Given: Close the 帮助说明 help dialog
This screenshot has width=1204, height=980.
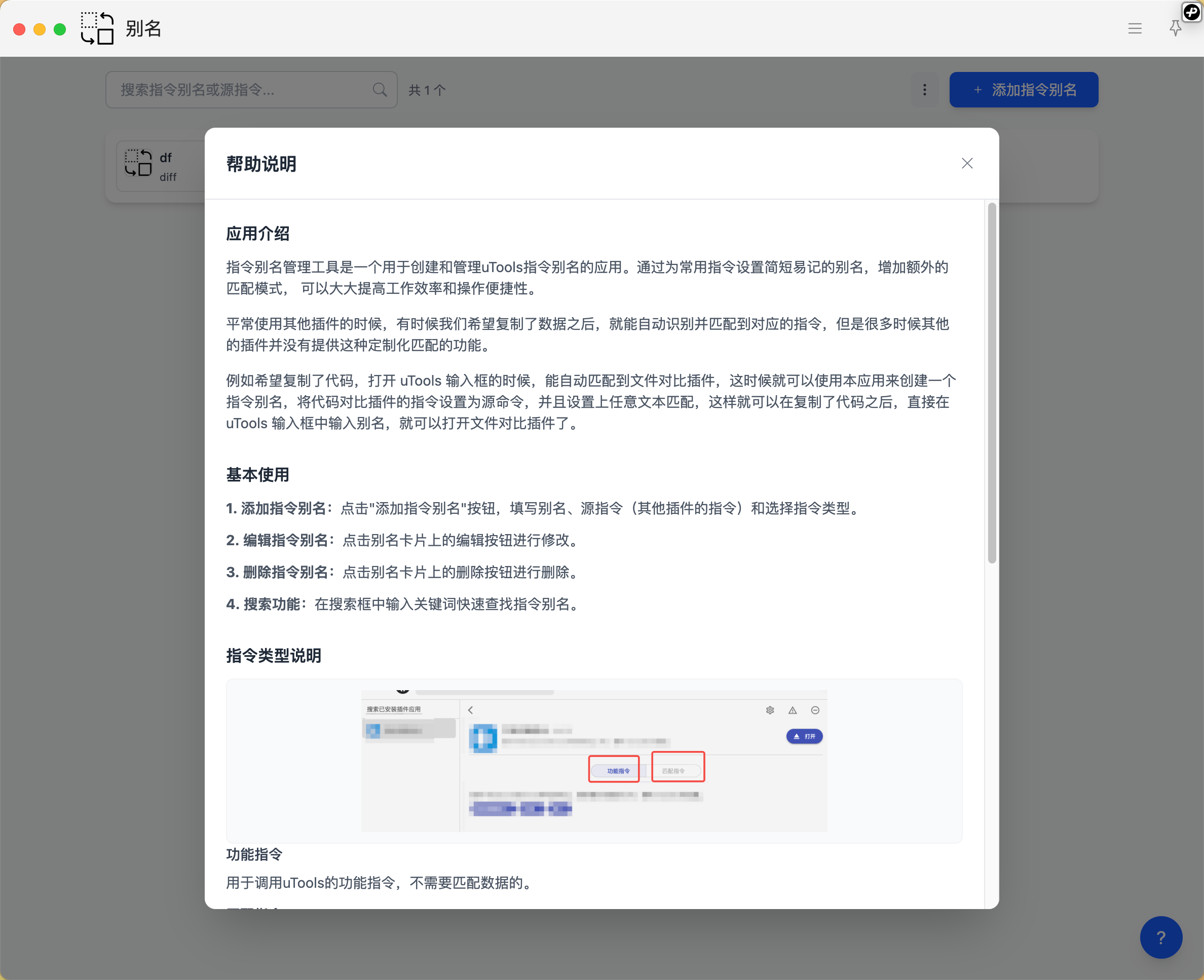Looking at the screenshot, I should 967,163.
